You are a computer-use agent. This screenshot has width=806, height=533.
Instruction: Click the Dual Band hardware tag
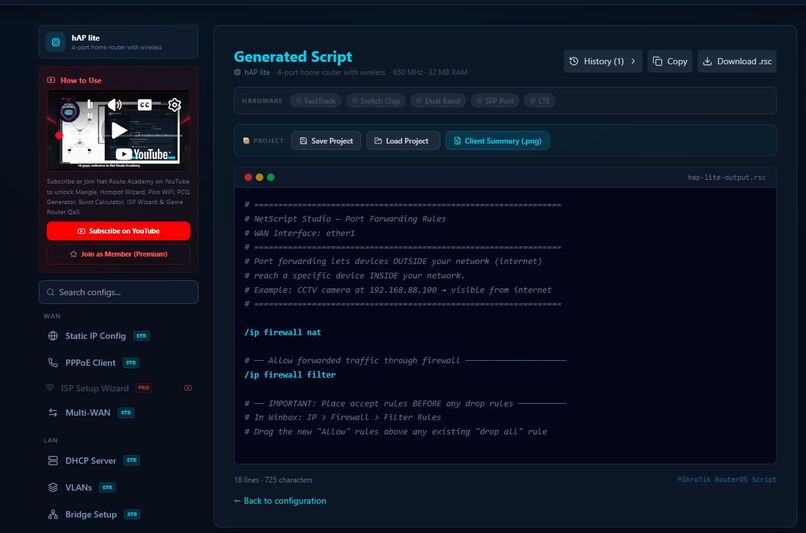pos(438,101)
